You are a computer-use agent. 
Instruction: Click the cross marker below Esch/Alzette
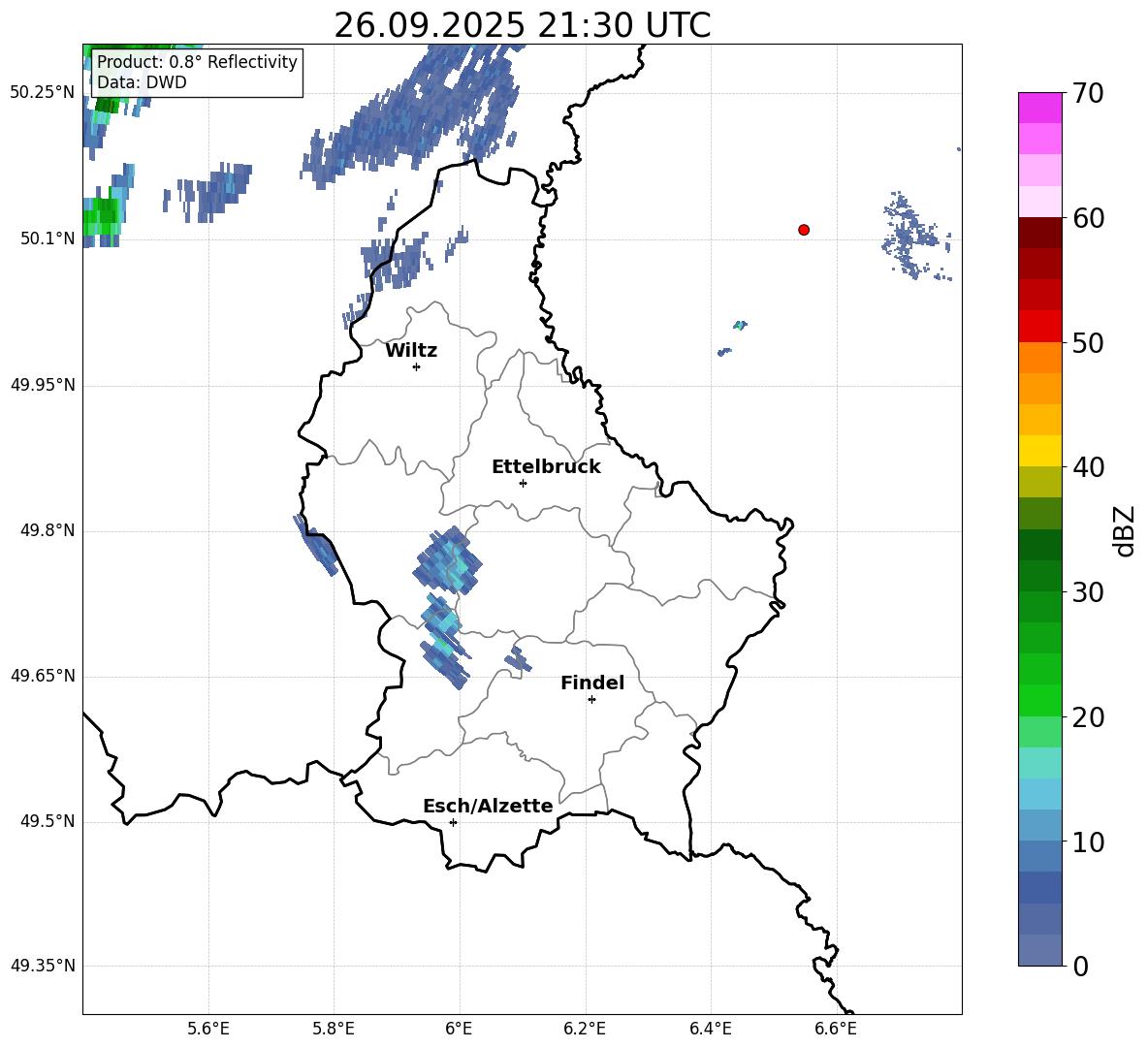pyautogui.click(x=453, y=822)
